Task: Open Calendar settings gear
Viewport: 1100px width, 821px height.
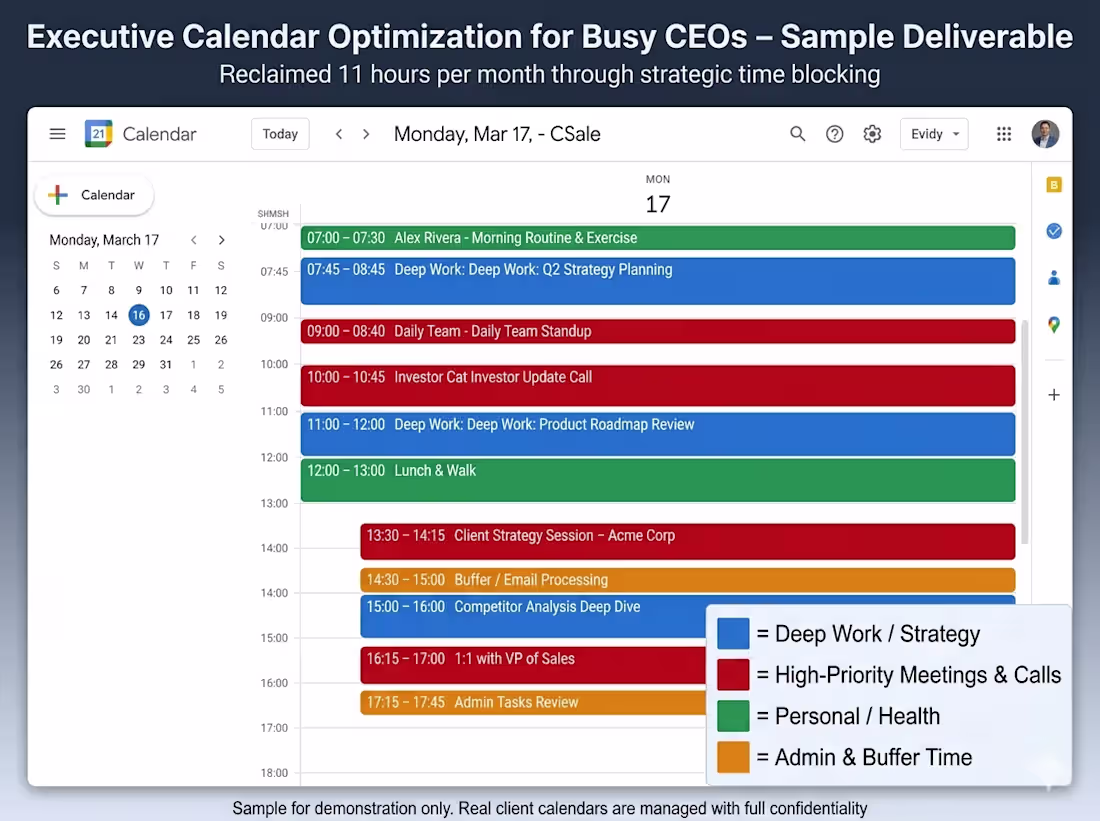Action: 871,133
